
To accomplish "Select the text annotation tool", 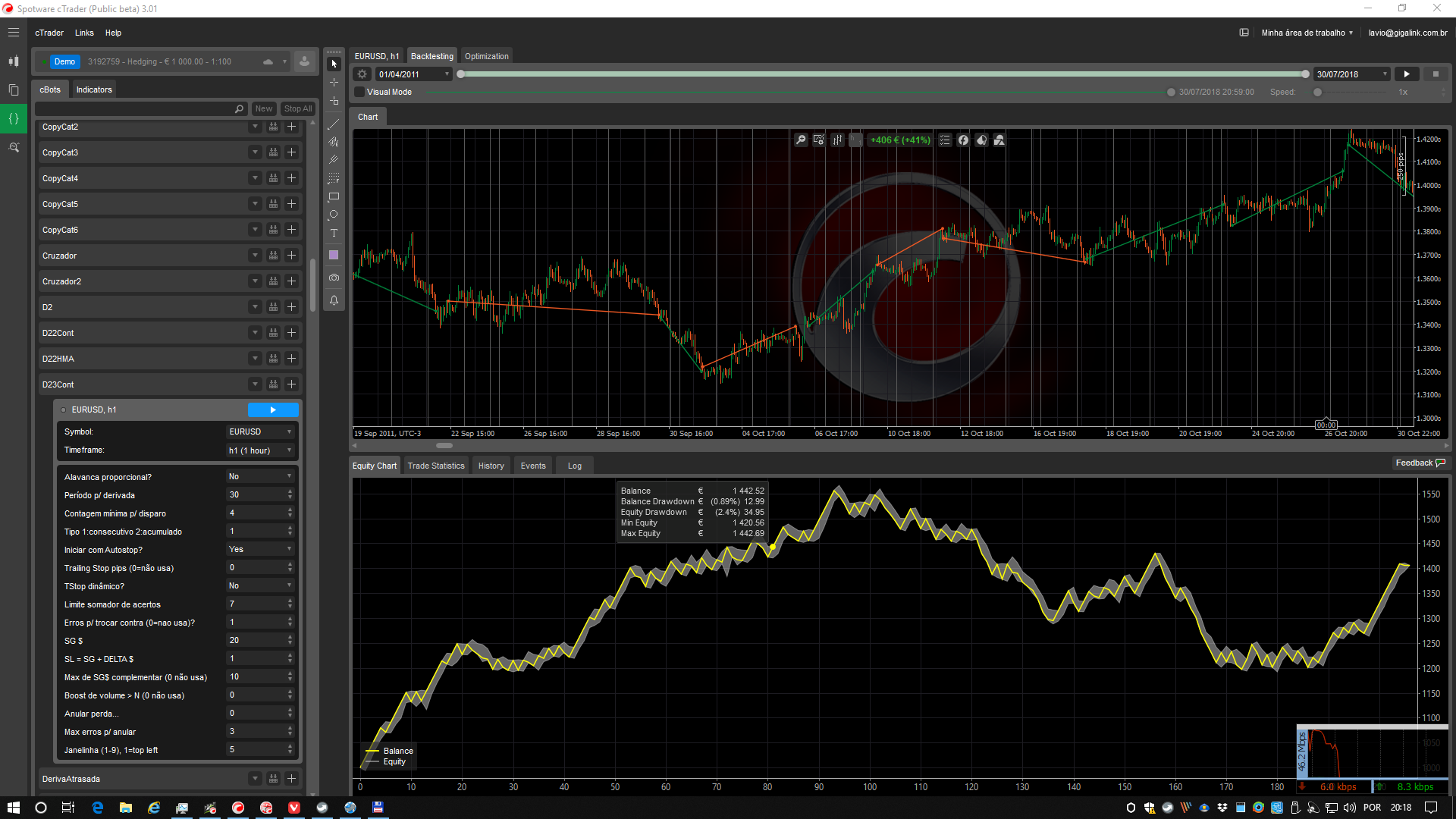I will click(x=334, y=233).
